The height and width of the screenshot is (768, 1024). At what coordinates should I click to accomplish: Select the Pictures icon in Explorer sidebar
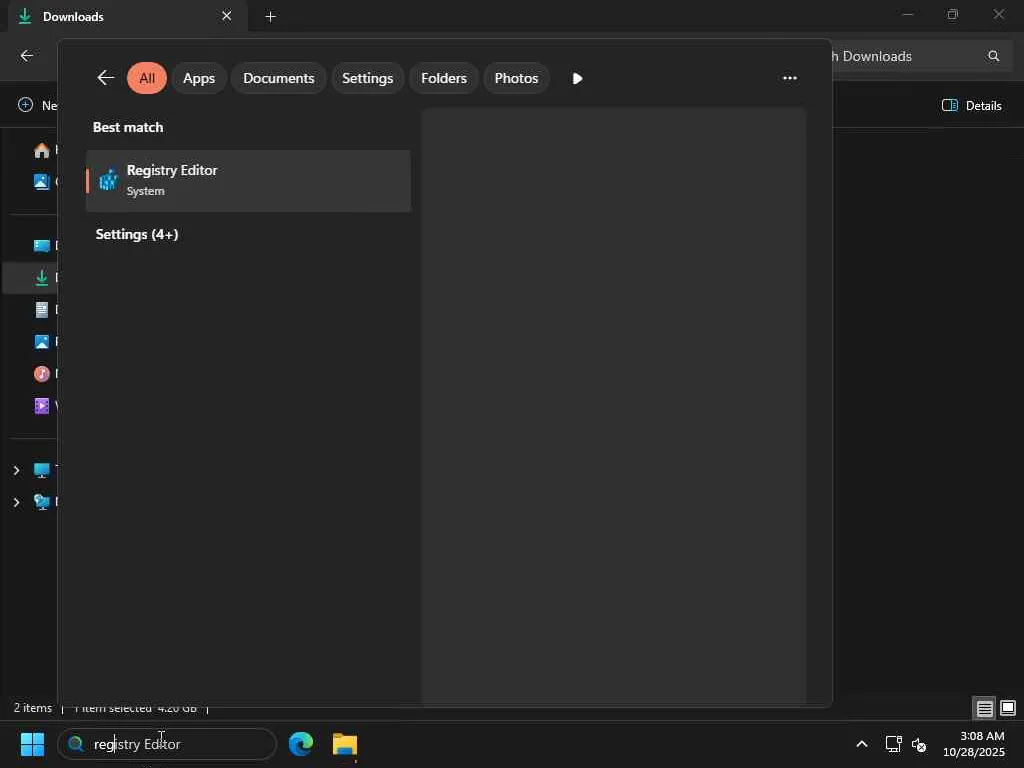42,342
